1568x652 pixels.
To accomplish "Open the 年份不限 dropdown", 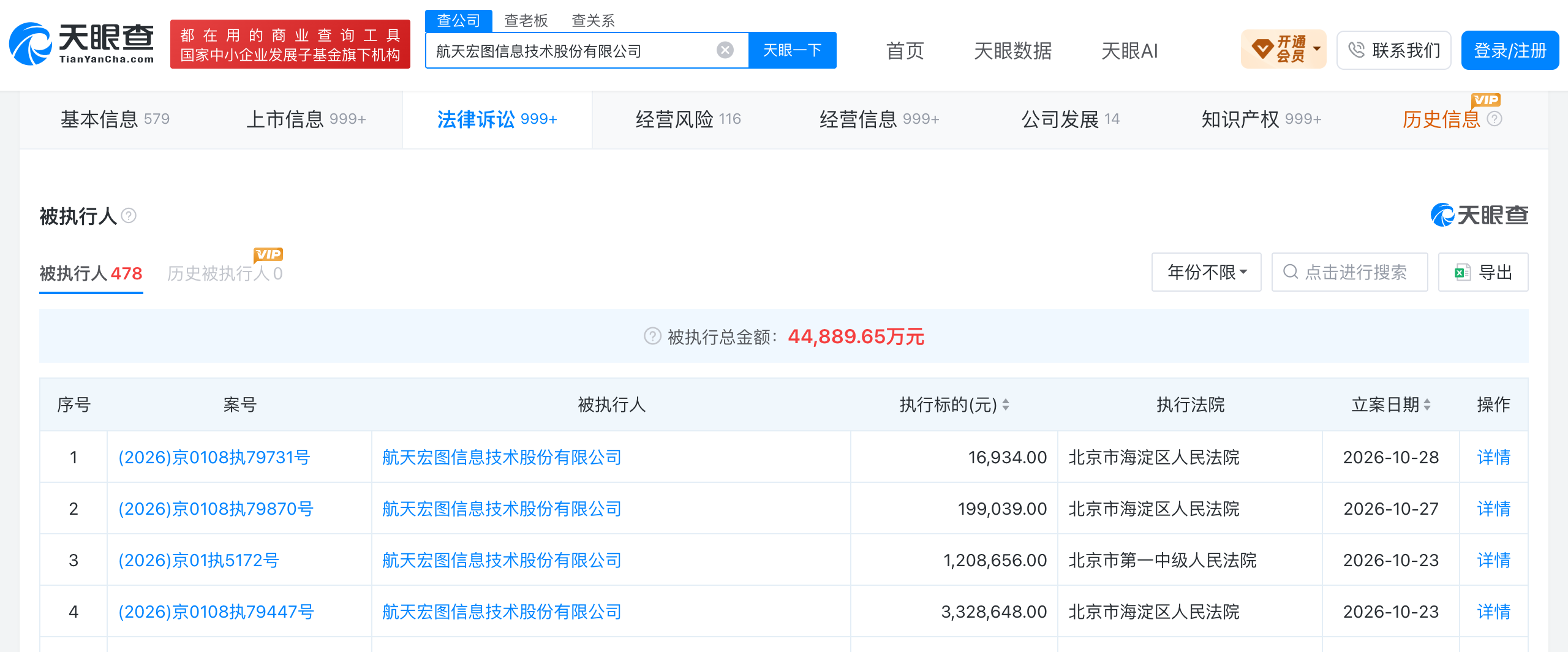I will (x=1206, y=272).
